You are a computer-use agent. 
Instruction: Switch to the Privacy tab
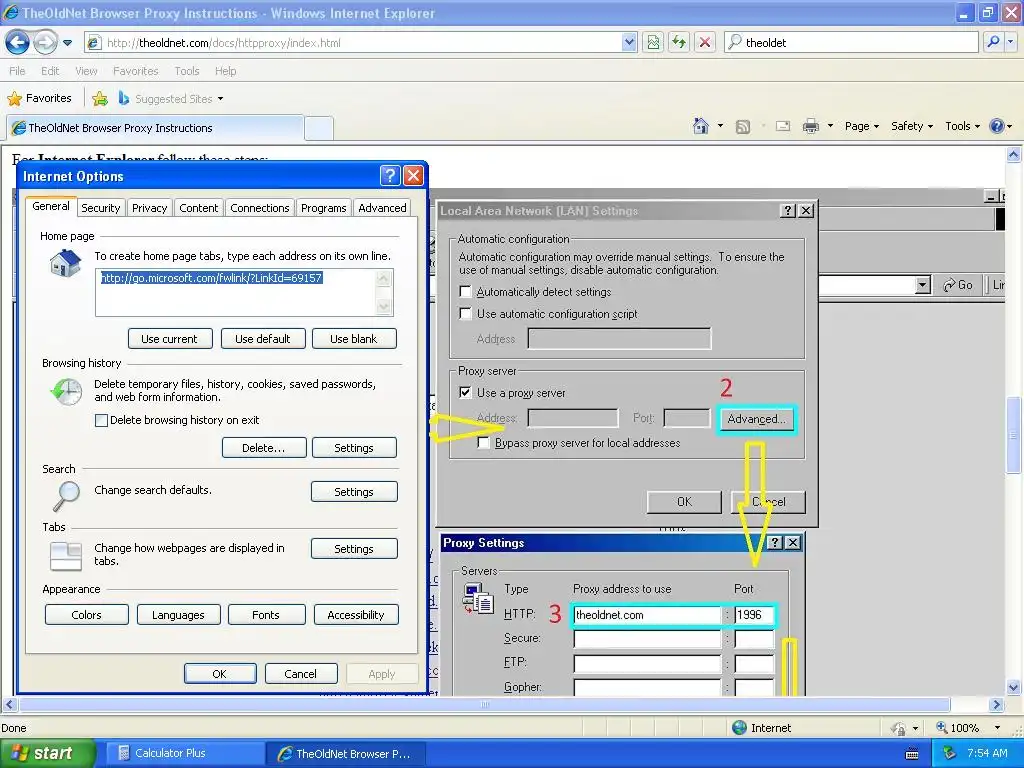150,208
